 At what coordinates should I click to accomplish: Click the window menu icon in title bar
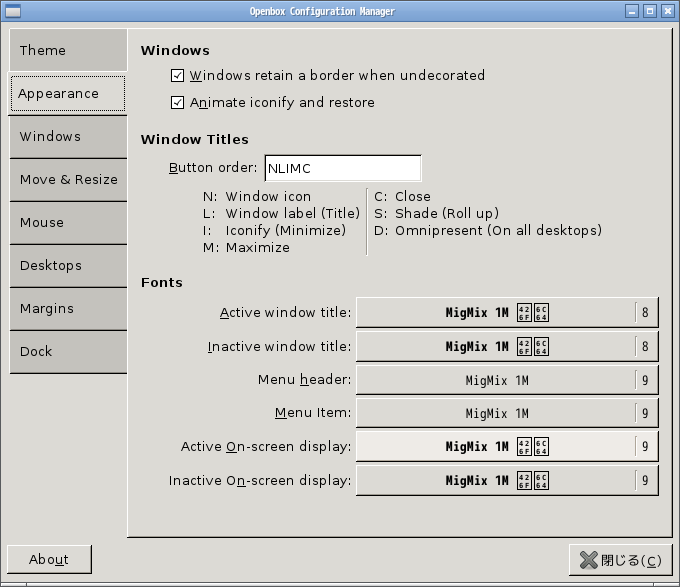pos(13,11)
